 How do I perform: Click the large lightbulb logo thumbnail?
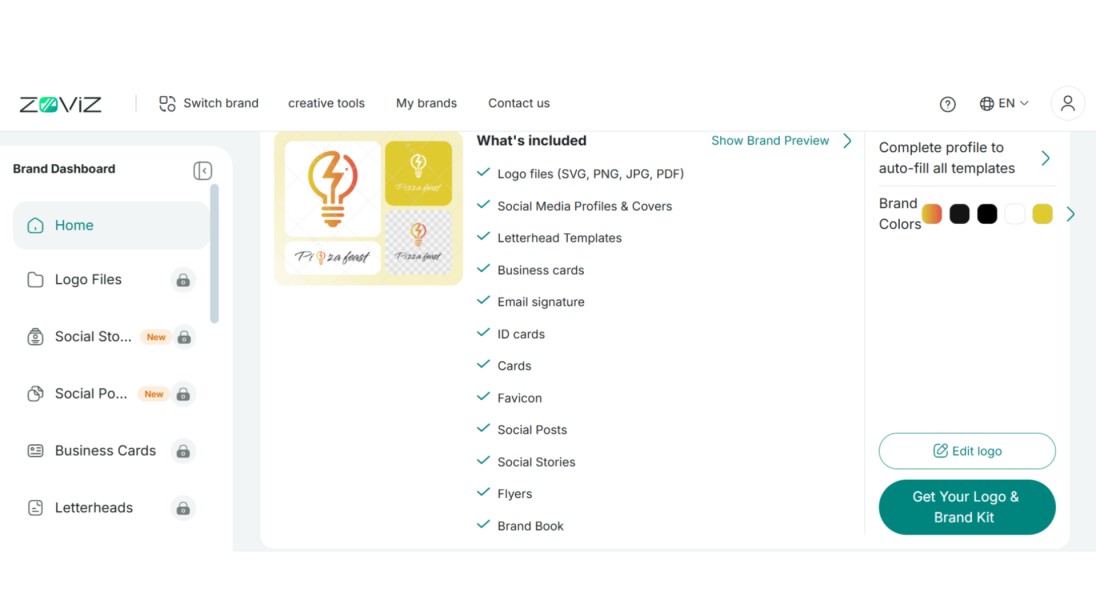pos(333,189)
